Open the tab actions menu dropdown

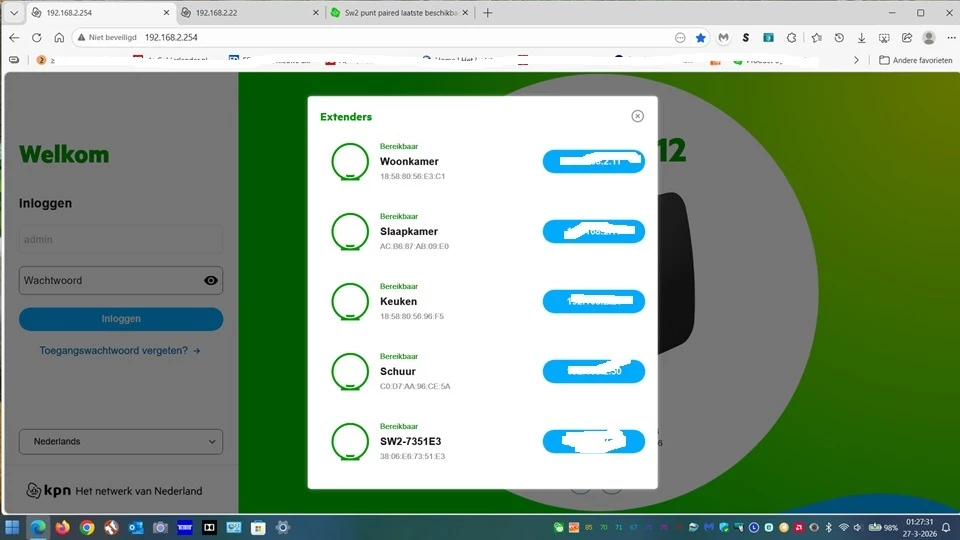[13, 13]
